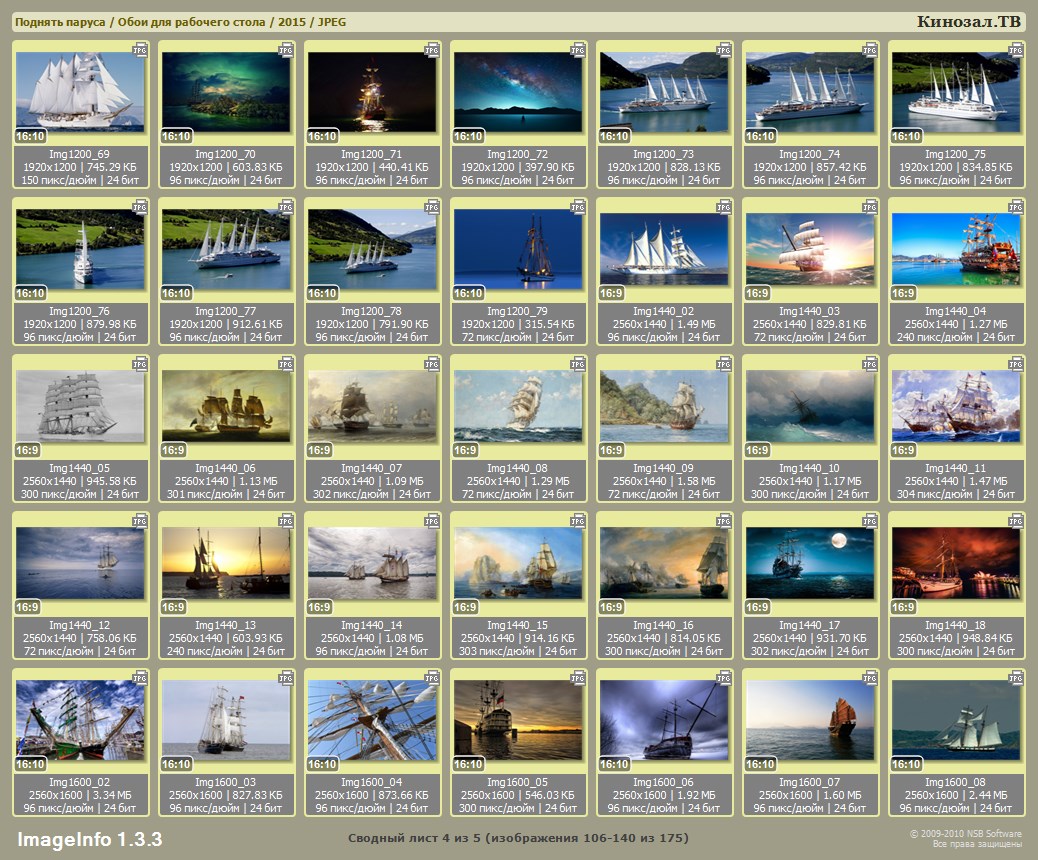Click the 16:10 aspect badge on Img1200_72
1038x860 pixels.
468,136
